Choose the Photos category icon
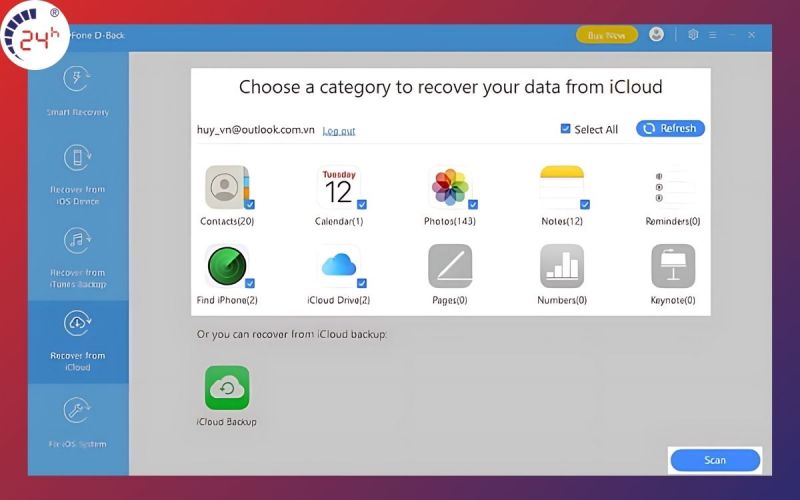This screenshot has width=800, height=500. (450, 187)
